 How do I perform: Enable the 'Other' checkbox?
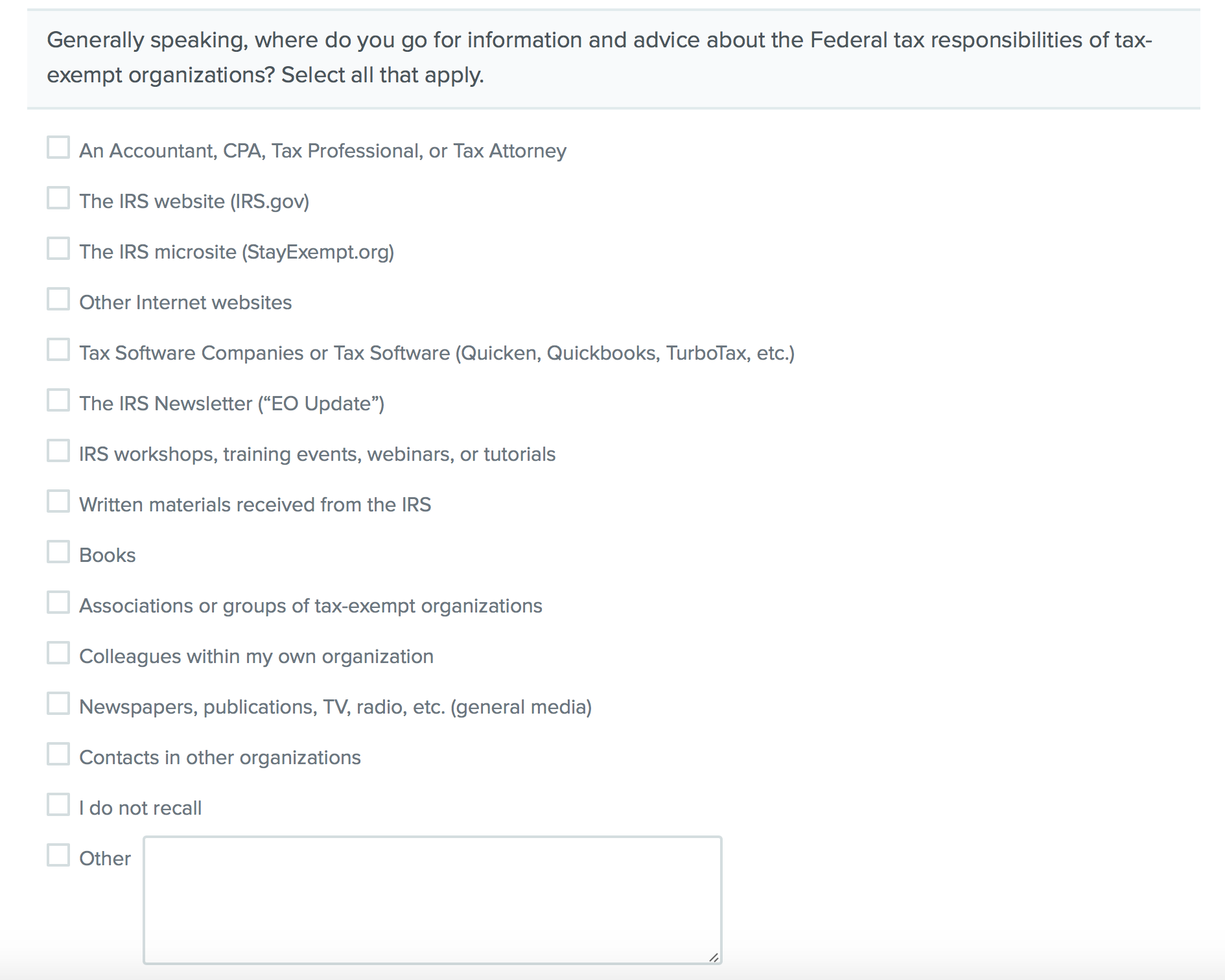point(58,856)
